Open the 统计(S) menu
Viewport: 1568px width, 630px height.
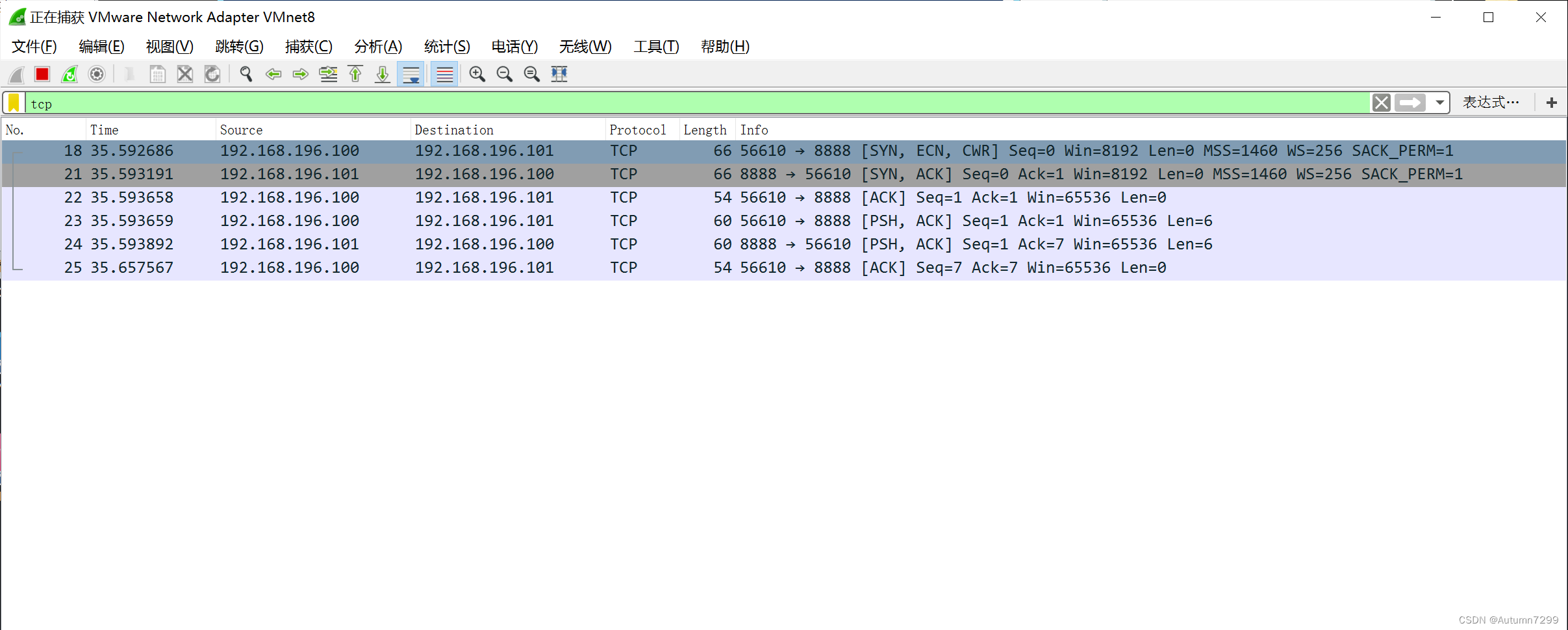(x=447, y=47)
